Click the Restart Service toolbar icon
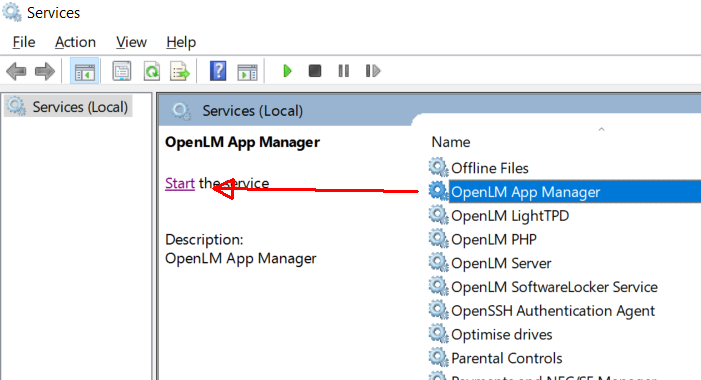The width and height of the screenshot is (701, 380). 372,71
